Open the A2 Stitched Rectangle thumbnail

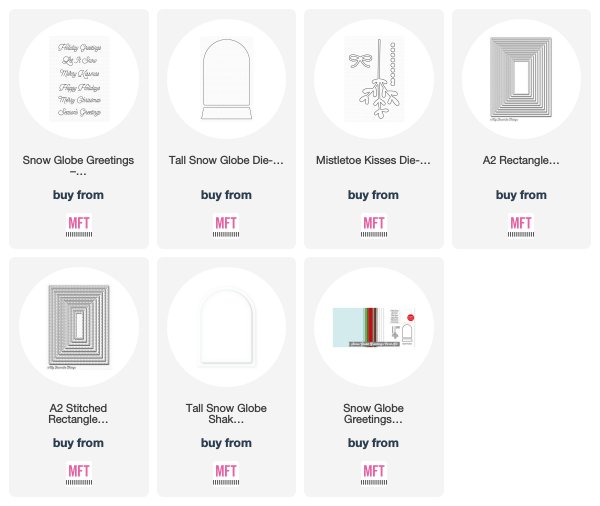(x=79, y=327)
